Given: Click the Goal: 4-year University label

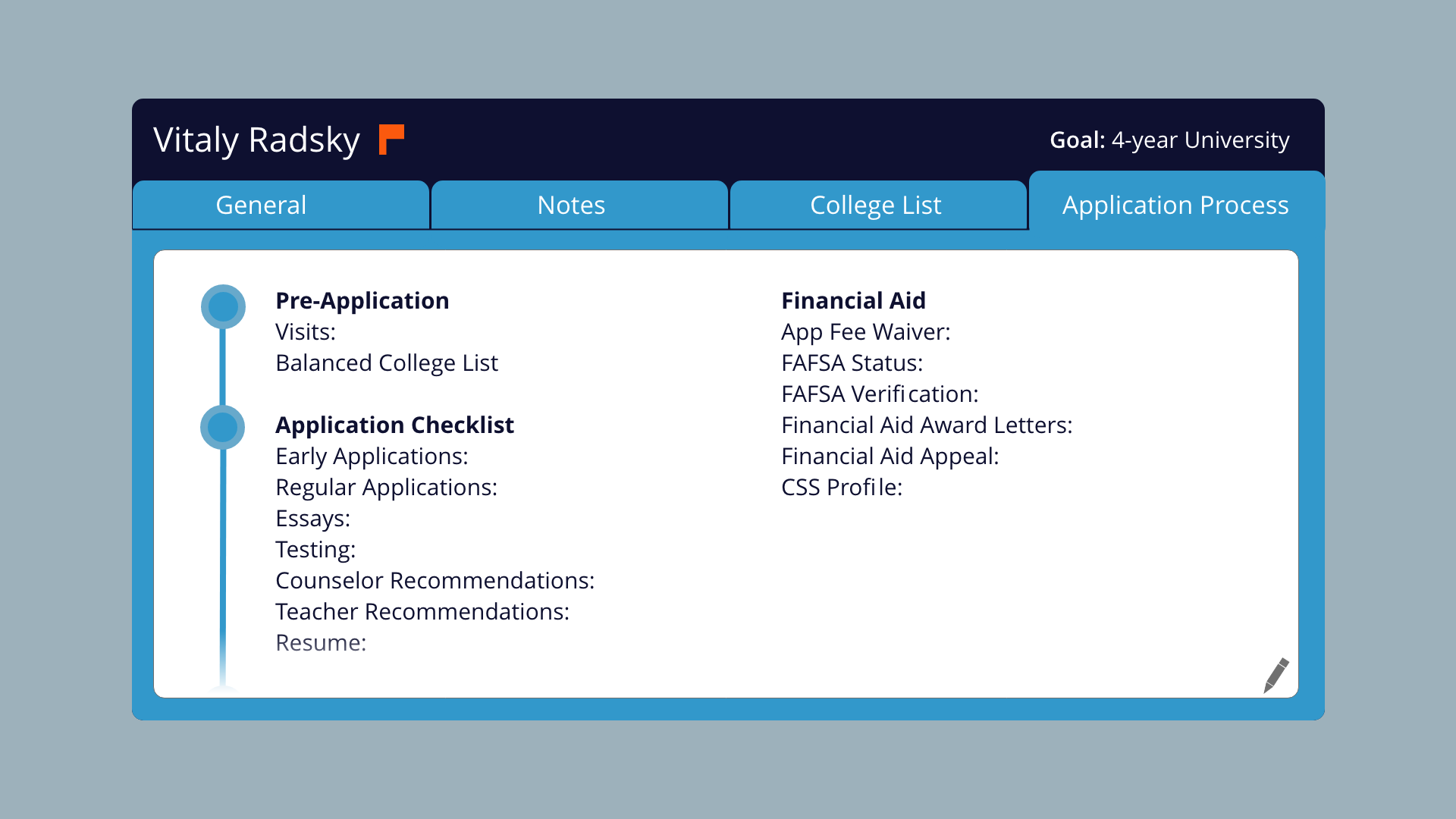Looking at the screenshot, I should [x=1169, y=140].
